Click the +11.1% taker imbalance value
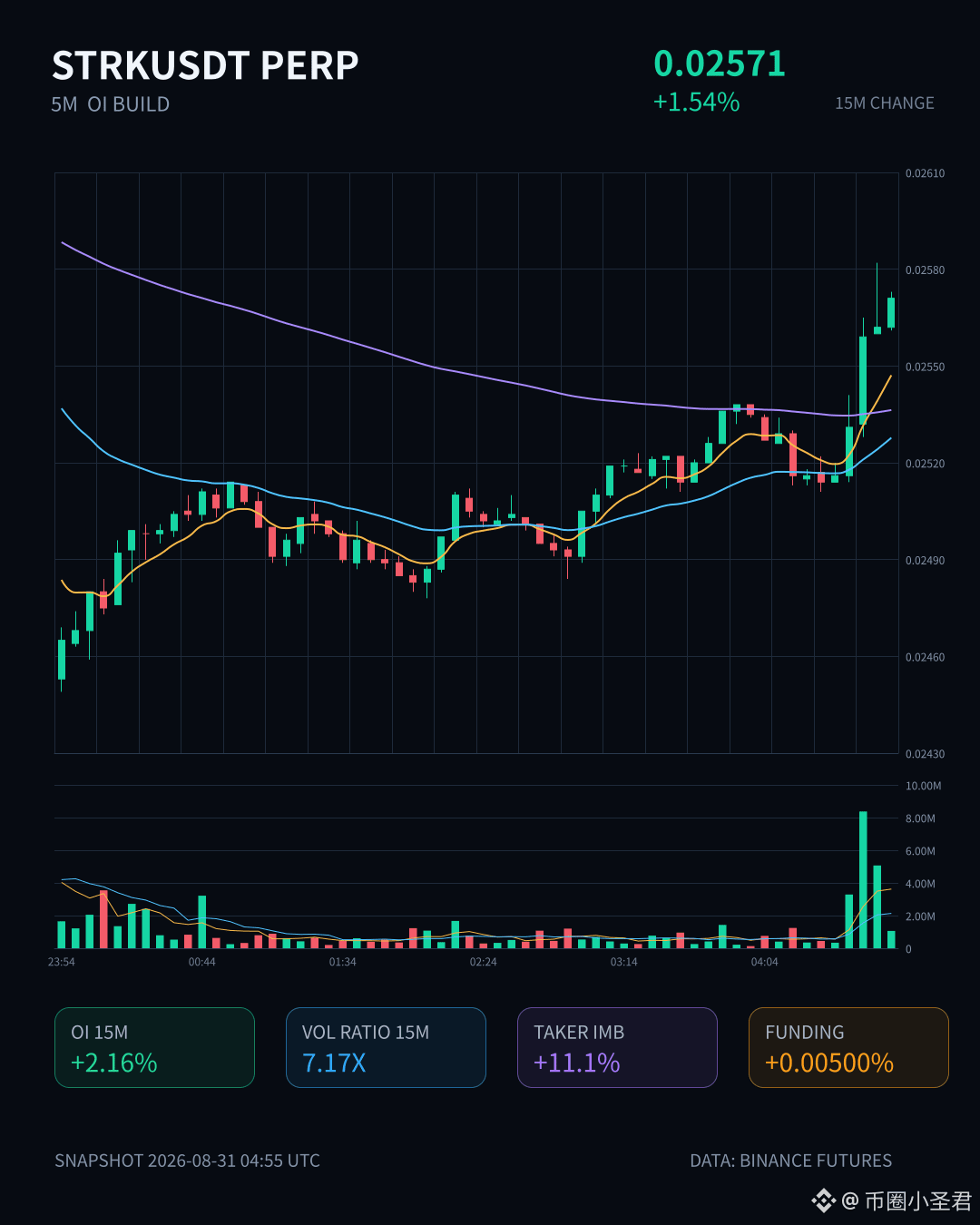Screen dimensions: 980x1225 tap(577, 1063)
